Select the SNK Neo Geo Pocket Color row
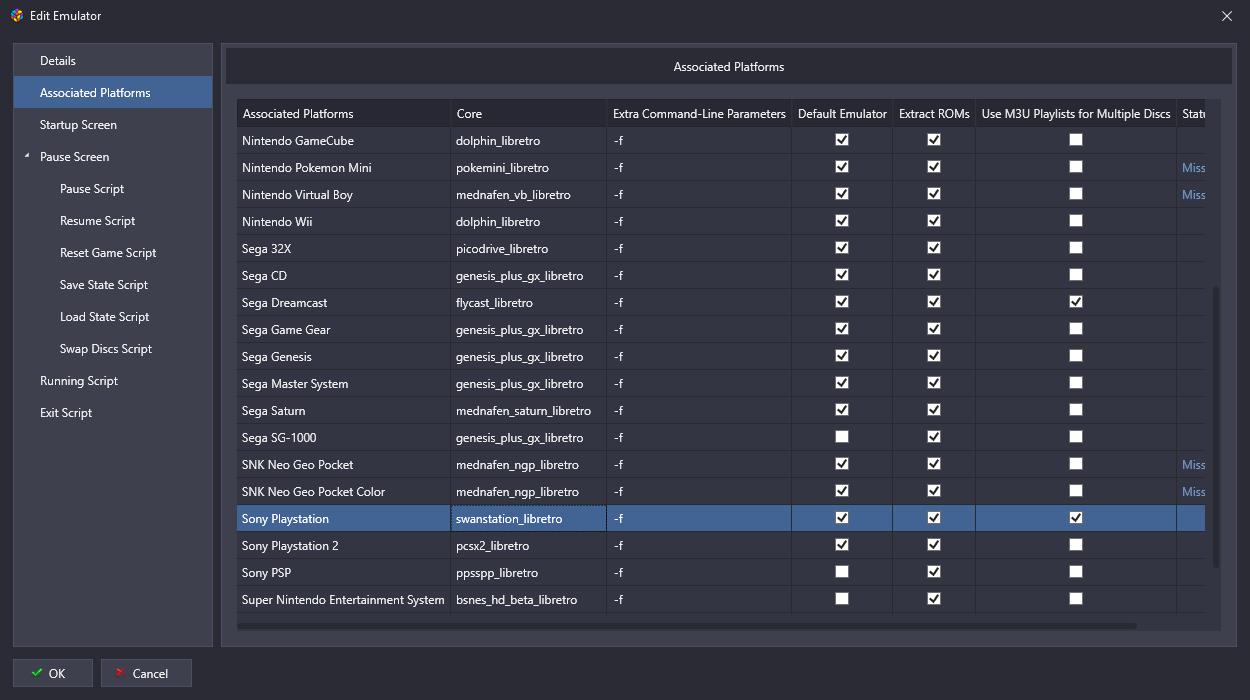Viewport: 1250px width, 700px height. point(721,492)
